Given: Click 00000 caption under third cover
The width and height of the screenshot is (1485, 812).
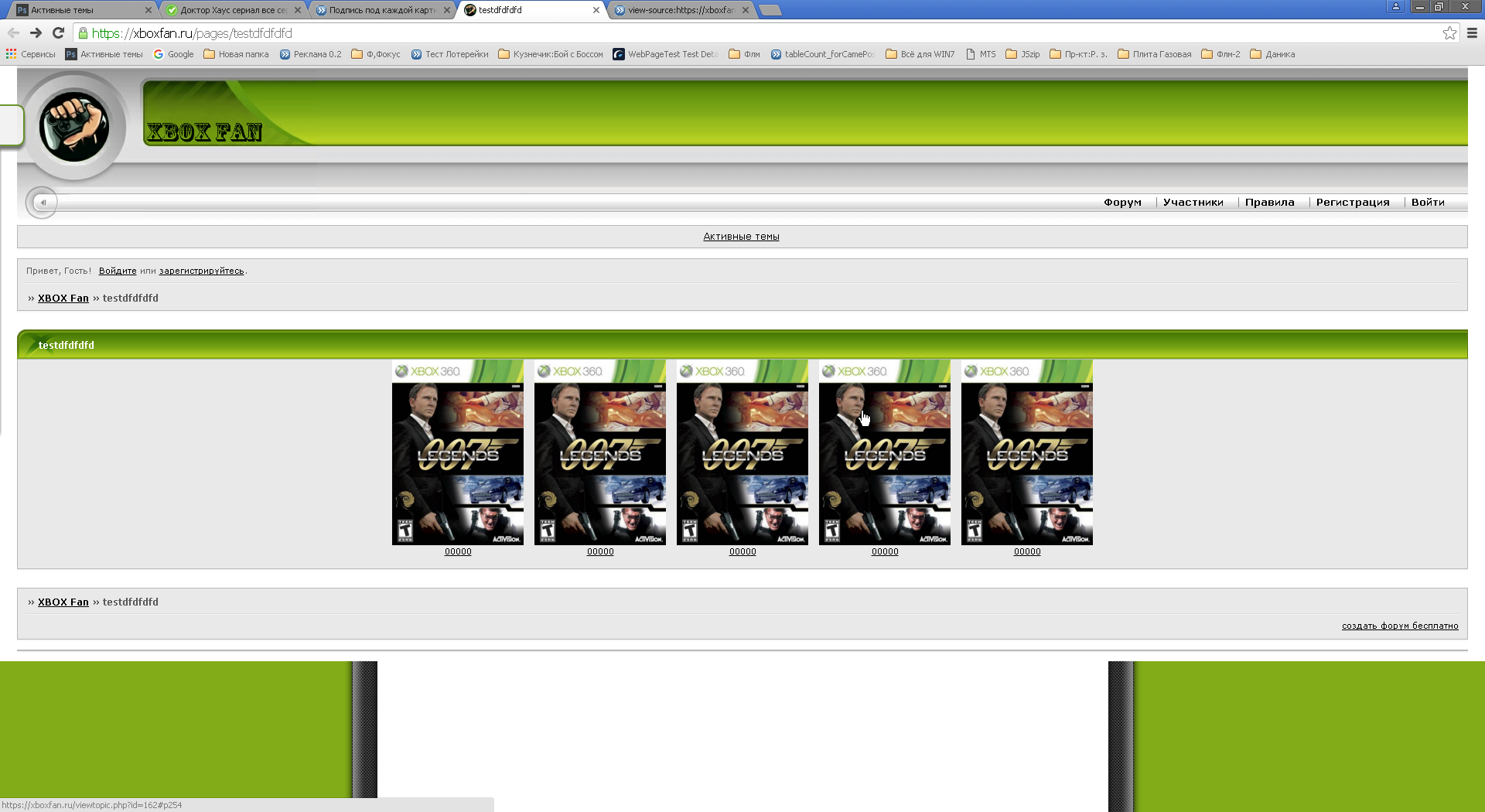Looking at the screenshot, I should 742,551.
